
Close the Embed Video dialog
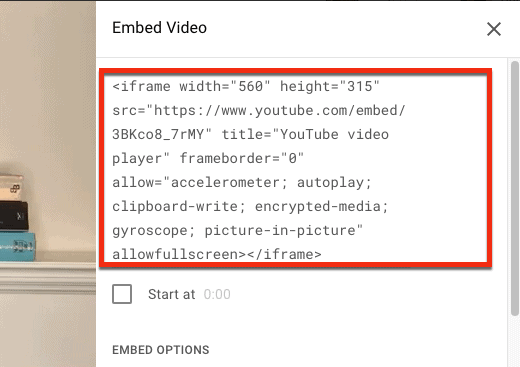coord(494,29)
